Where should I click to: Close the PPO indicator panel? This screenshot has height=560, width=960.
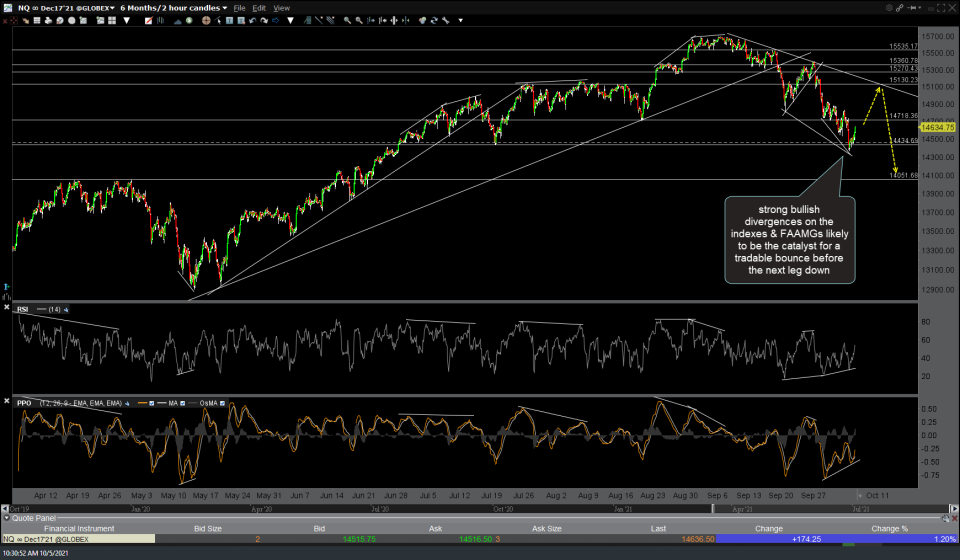(7, 401)
